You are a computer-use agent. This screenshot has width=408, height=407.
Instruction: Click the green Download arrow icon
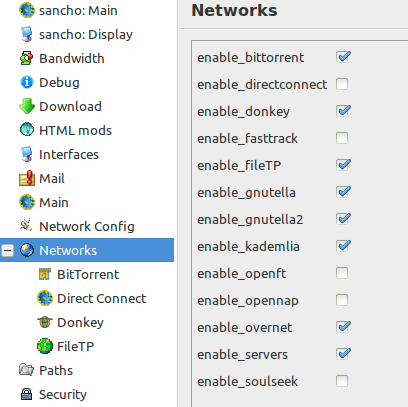coord(27,106)
